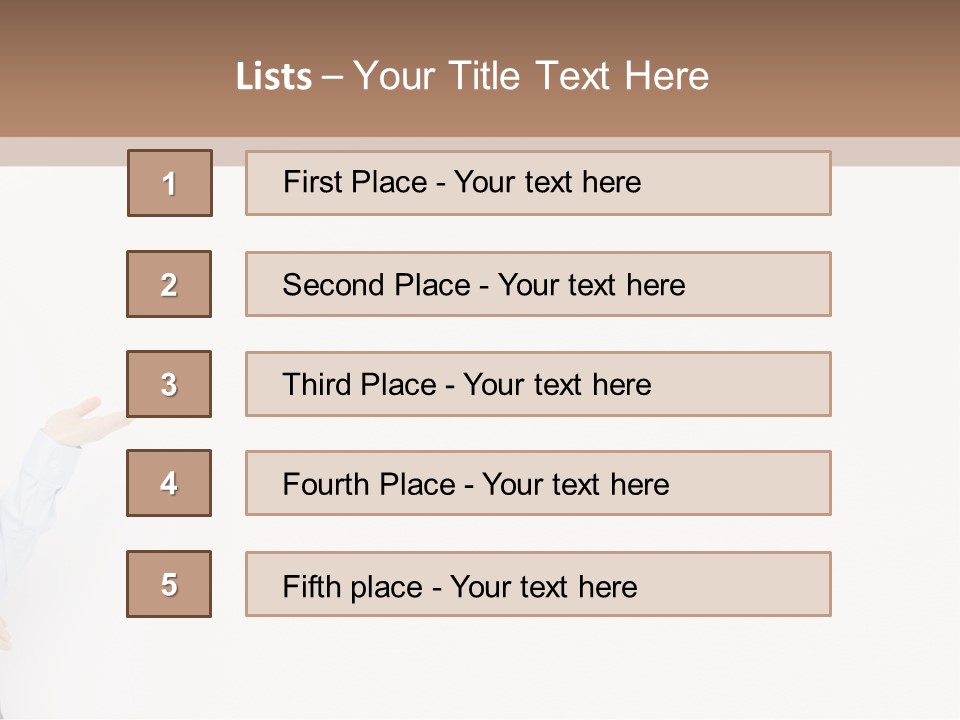Select the word "Fifth" in the last item
This screenshot has height=720, width=960.
pyautogui.click(x=312, y=586)
